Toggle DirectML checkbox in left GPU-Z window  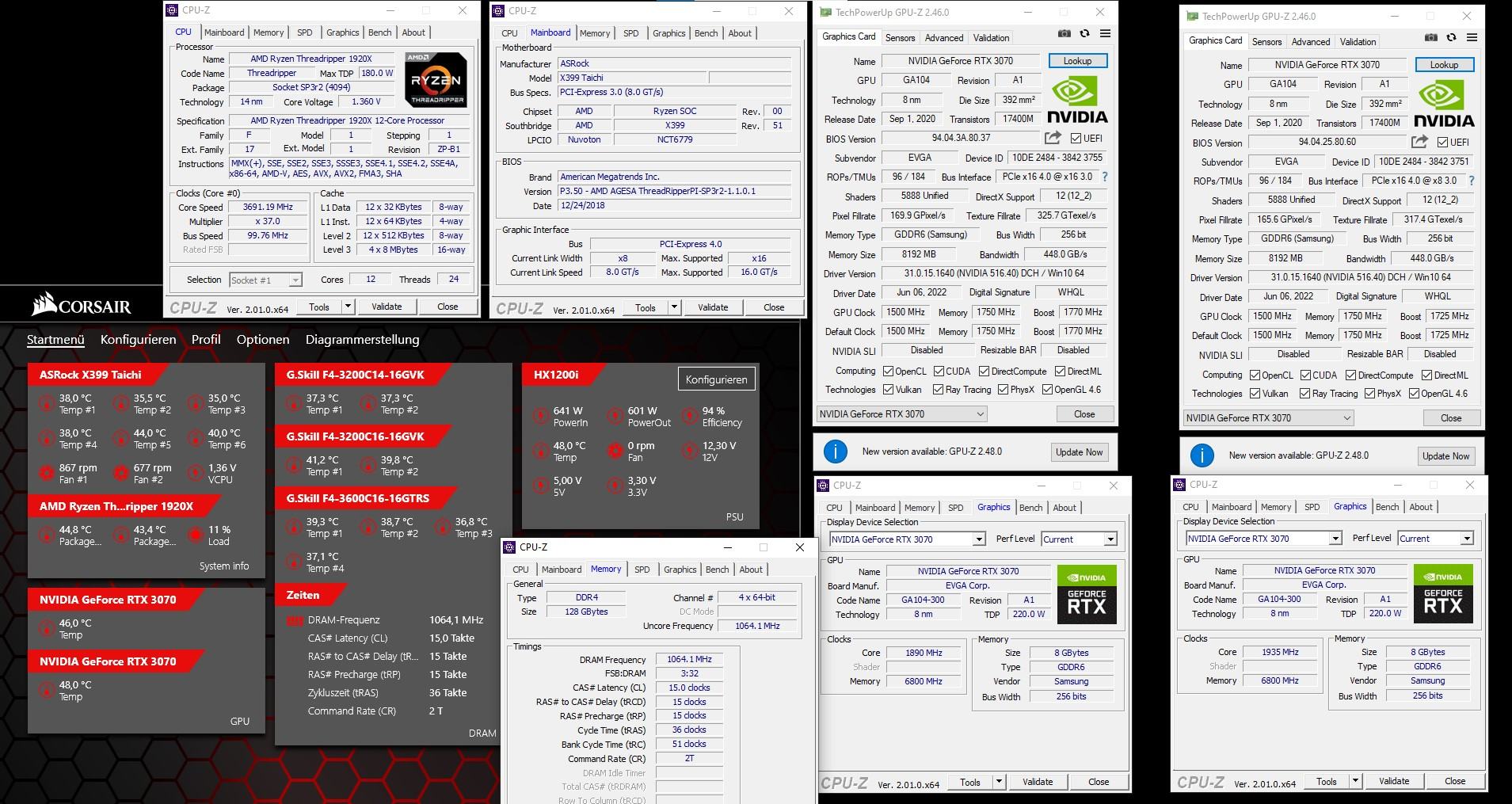pyautogui.click(x=1060, y=371)
